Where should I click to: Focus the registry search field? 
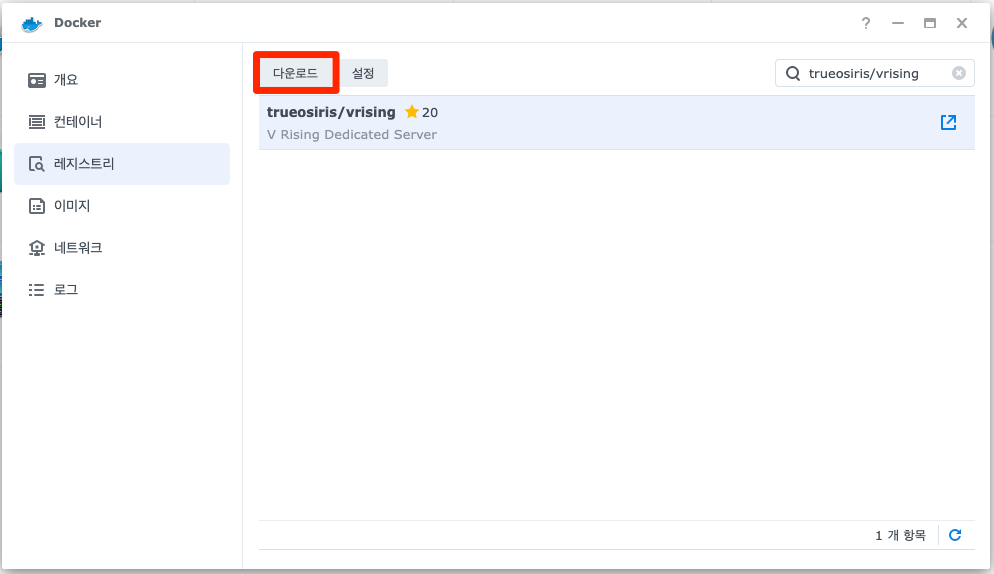(874, 74)
